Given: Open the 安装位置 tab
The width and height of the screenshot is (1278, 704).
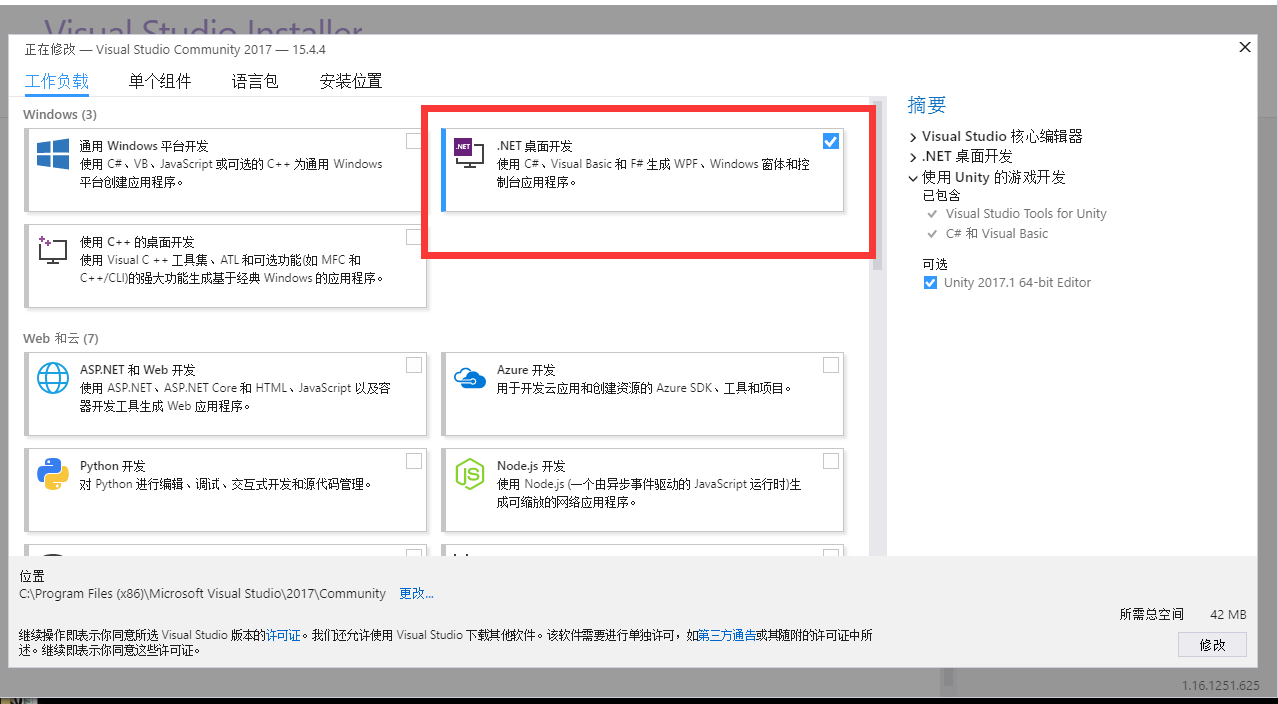Looking at the screenshot, I should tap(351, 82).
